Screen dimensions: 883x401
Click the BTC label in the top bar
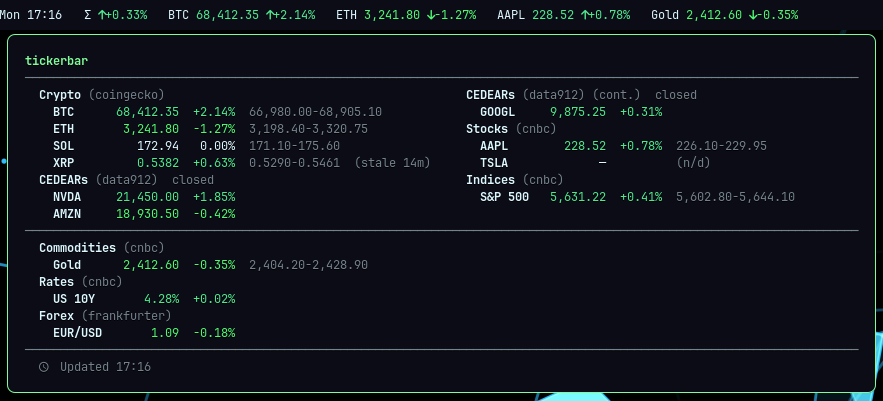(x=179, y=15)
